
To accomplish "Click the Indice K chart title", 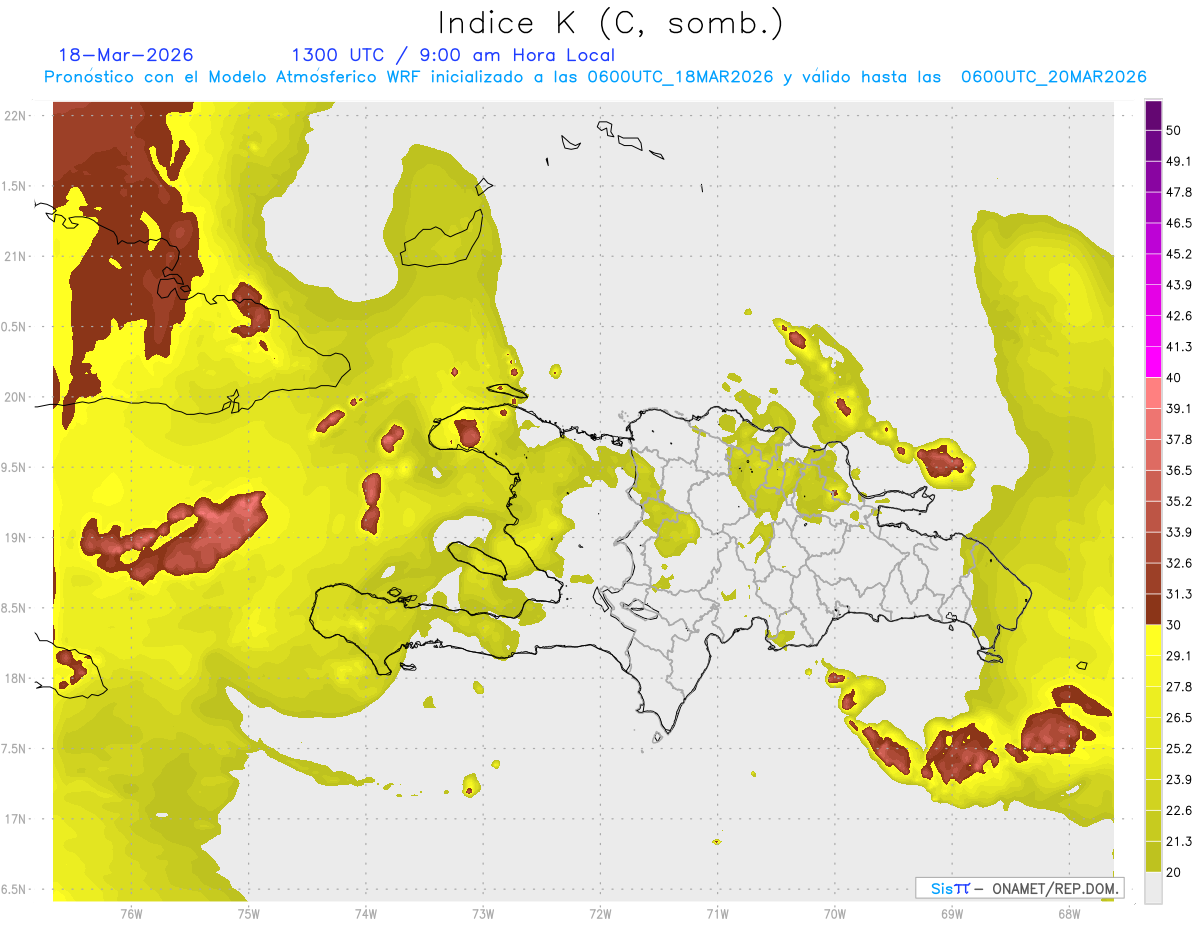I will pos(611,24).
